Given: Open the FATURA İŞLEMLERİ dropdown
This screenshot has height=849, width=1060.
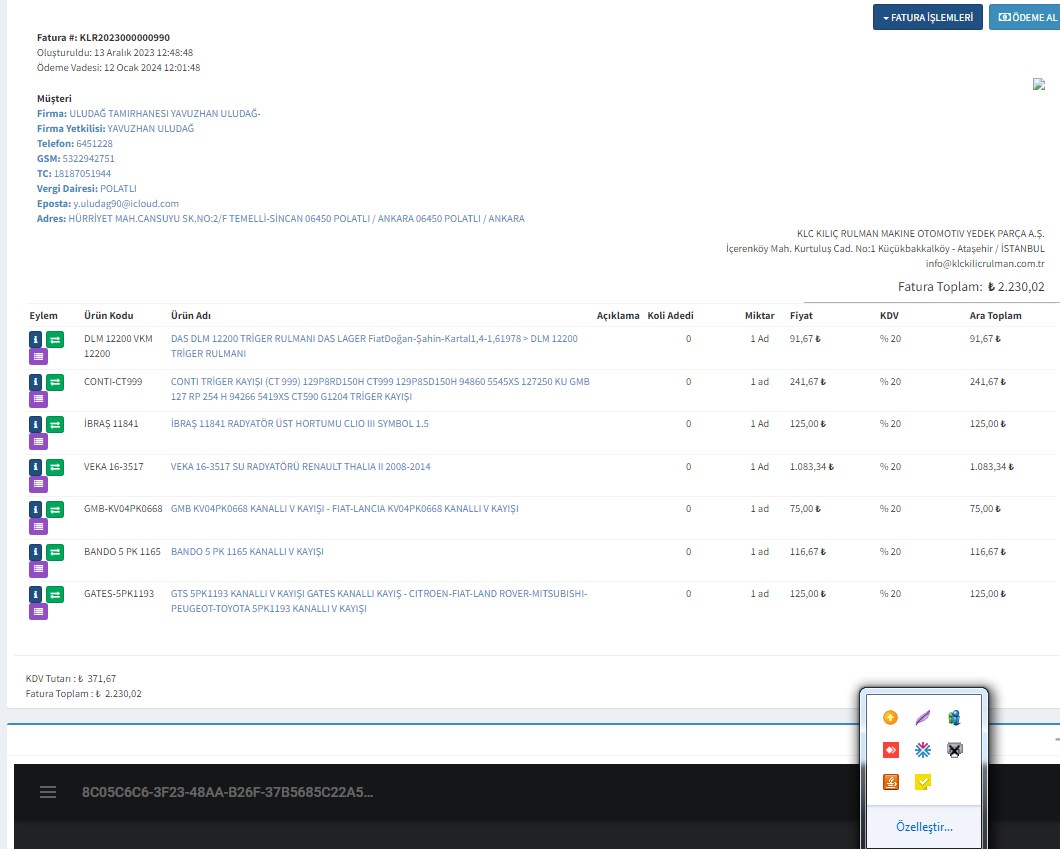Looking at the screenshot, I should 926,17.
